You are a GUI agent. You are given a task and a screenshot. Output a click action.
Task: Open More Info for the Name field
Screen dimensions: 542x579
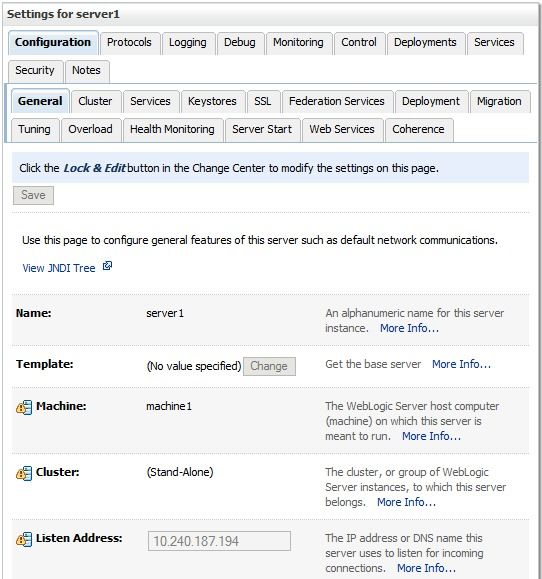(409, 328)
